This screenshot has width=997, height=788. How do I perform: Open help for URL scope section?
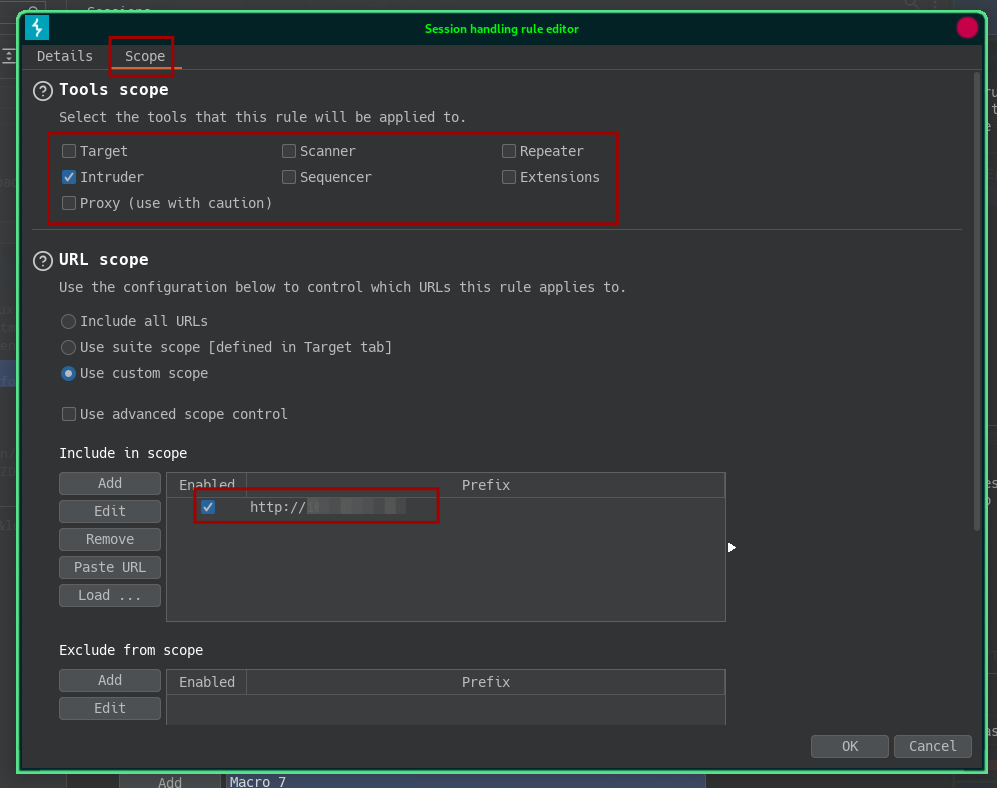(43, 261)
